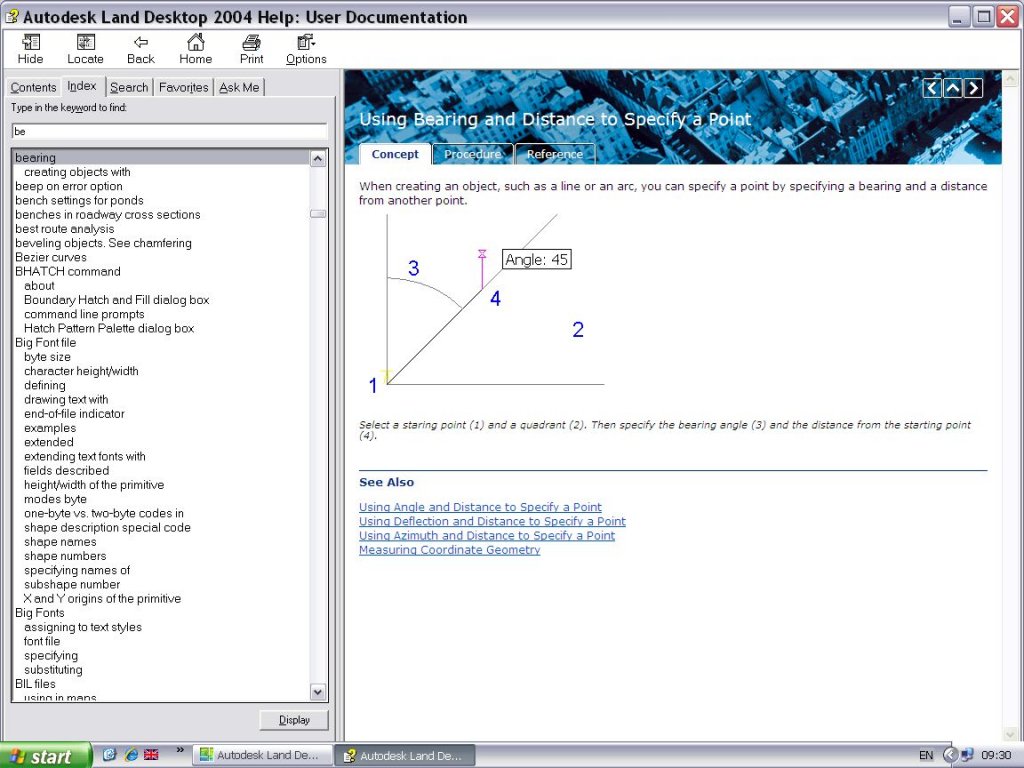Image resolution: width=1024 pixels, height=768 pixels.
Task: Open the Search tab
Action: click(x=129, y=88)
